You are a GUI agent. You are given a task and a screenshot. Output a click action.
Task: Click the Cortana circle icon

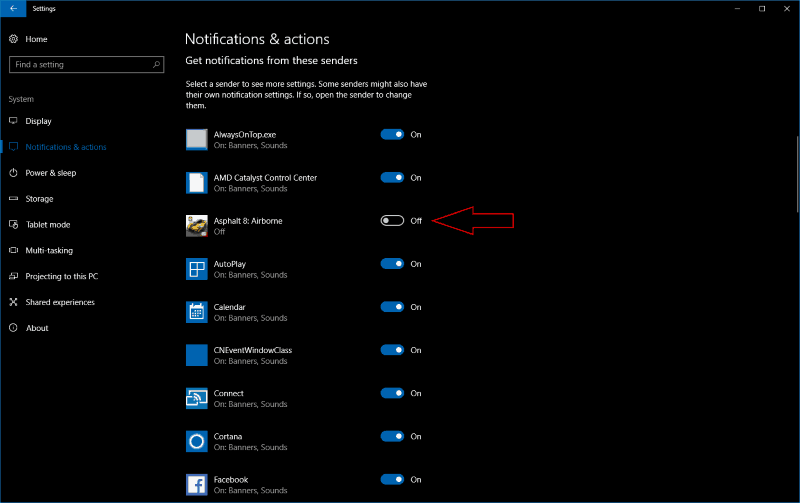(x=196, y=441)
